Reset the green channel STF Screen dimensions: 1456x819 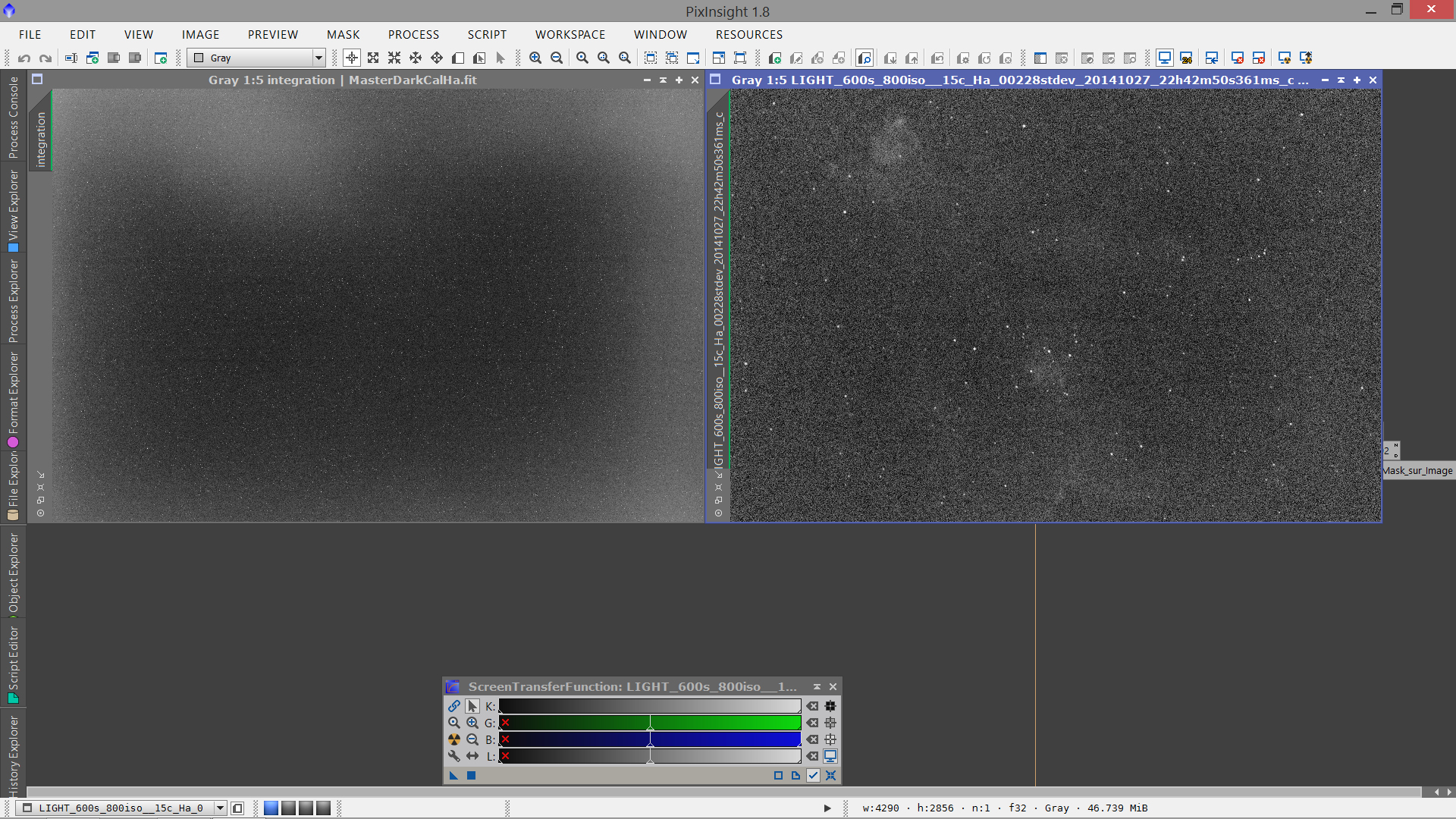[812, 723]
